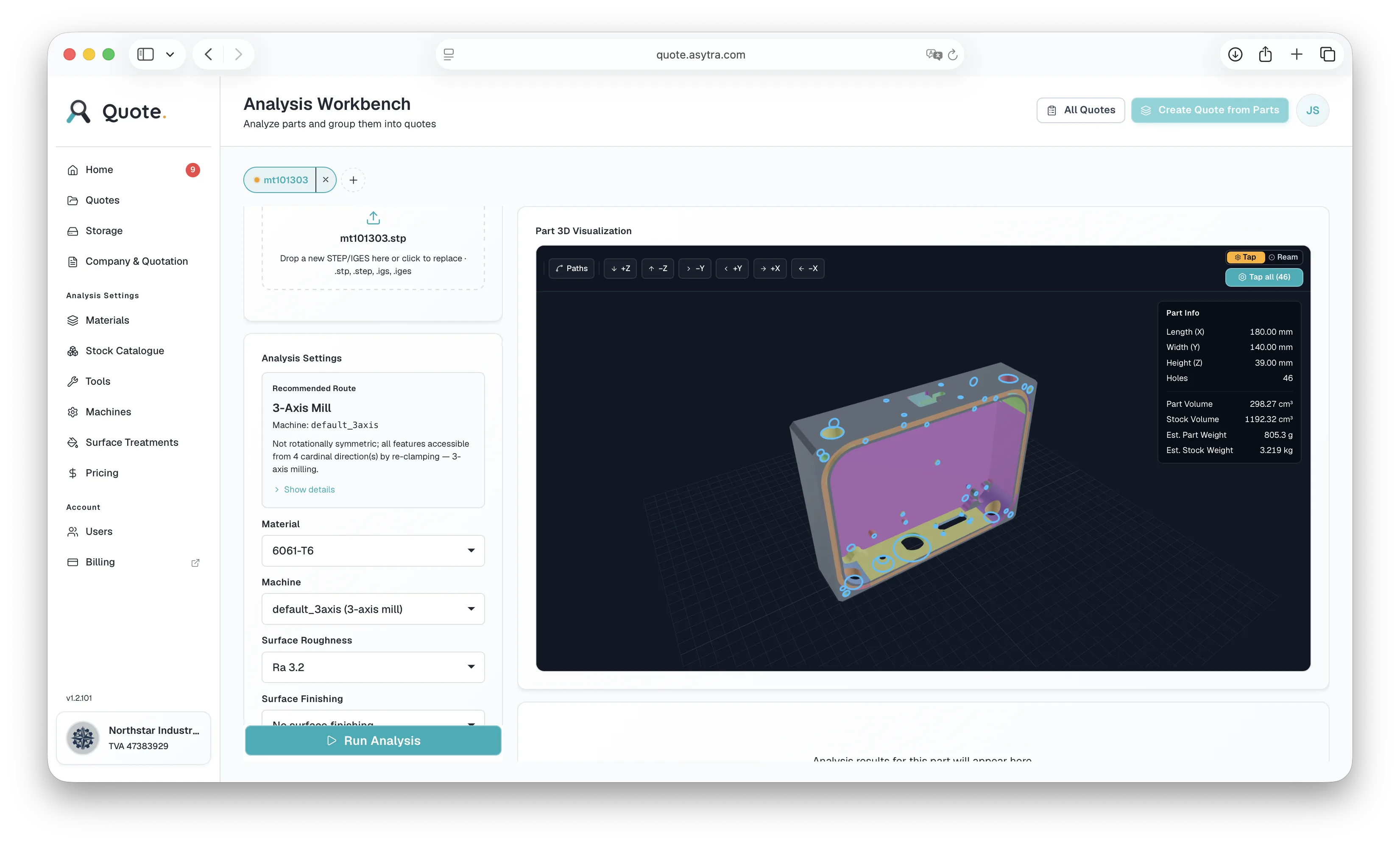Click the quote.asytra.com address bar
This screenshot has height=845, width=1400.
[x=700, y=55]
